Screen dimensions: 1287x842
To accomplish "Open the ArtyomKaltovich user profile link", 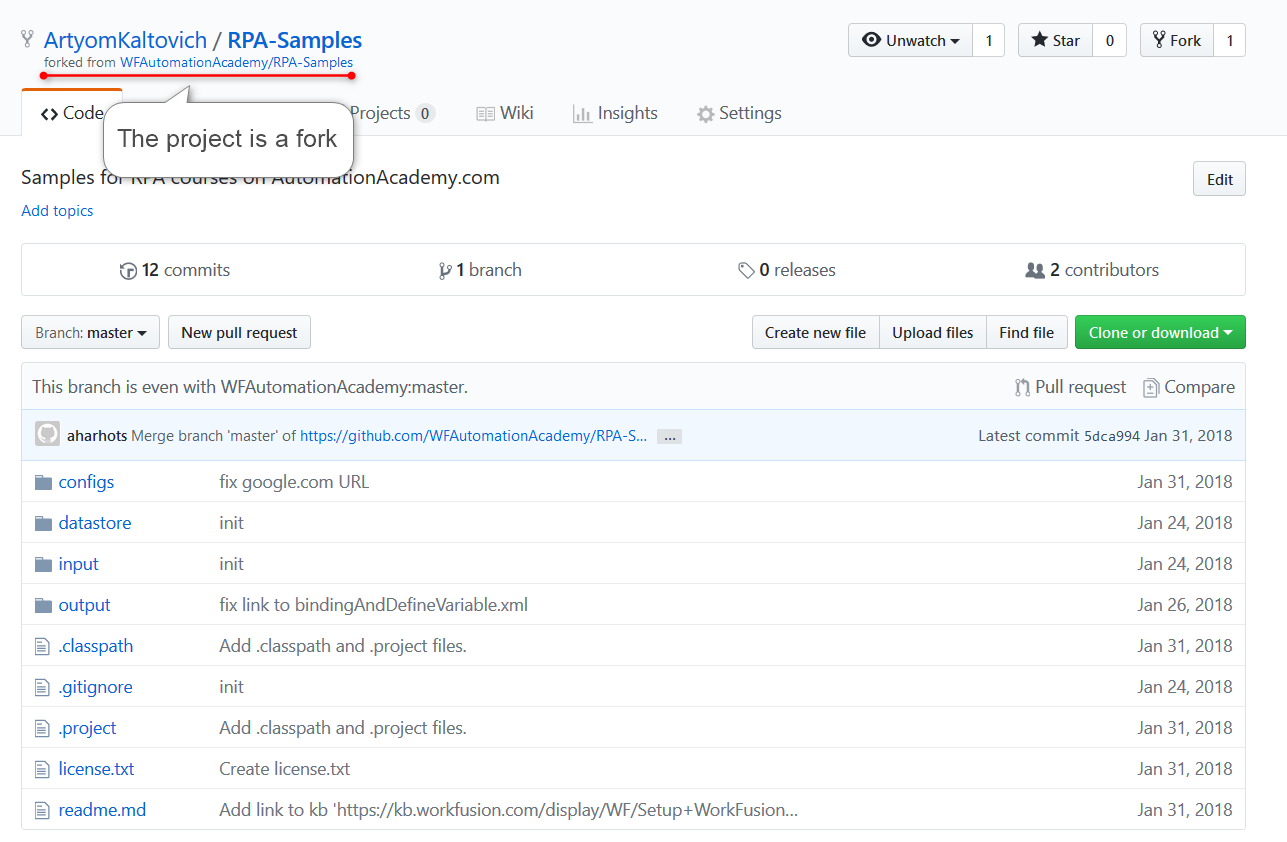I will pyautogui.click(x=126, y=41).
